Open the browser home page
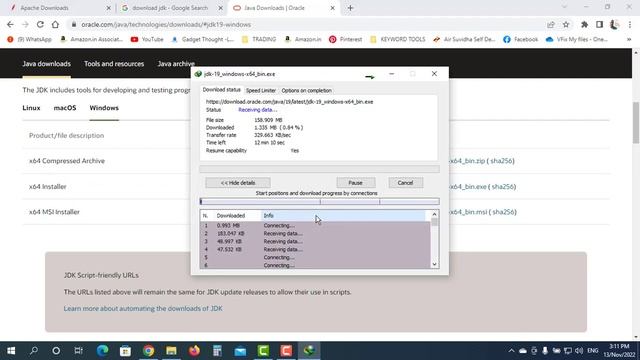 (x=55, y=24)
